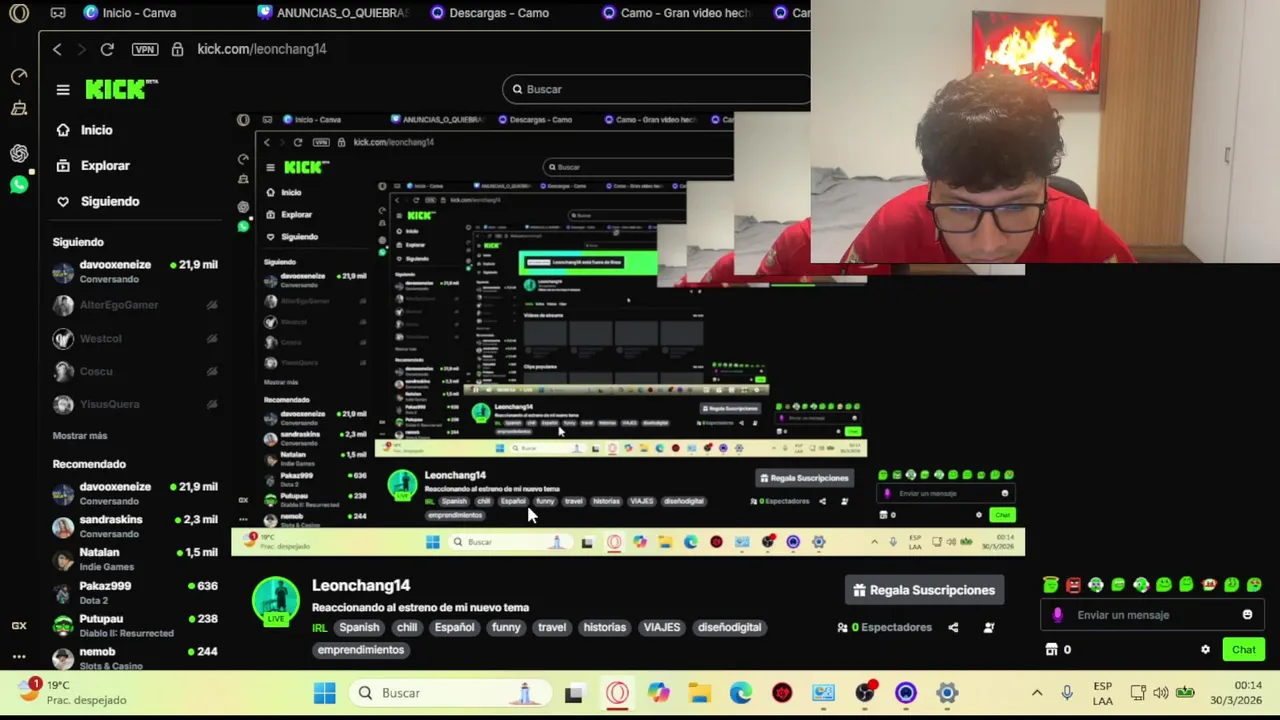Viewport: 1280px width, 720px height.
Task: Switch to the Descargas - Camo tab
Action: 490,13
